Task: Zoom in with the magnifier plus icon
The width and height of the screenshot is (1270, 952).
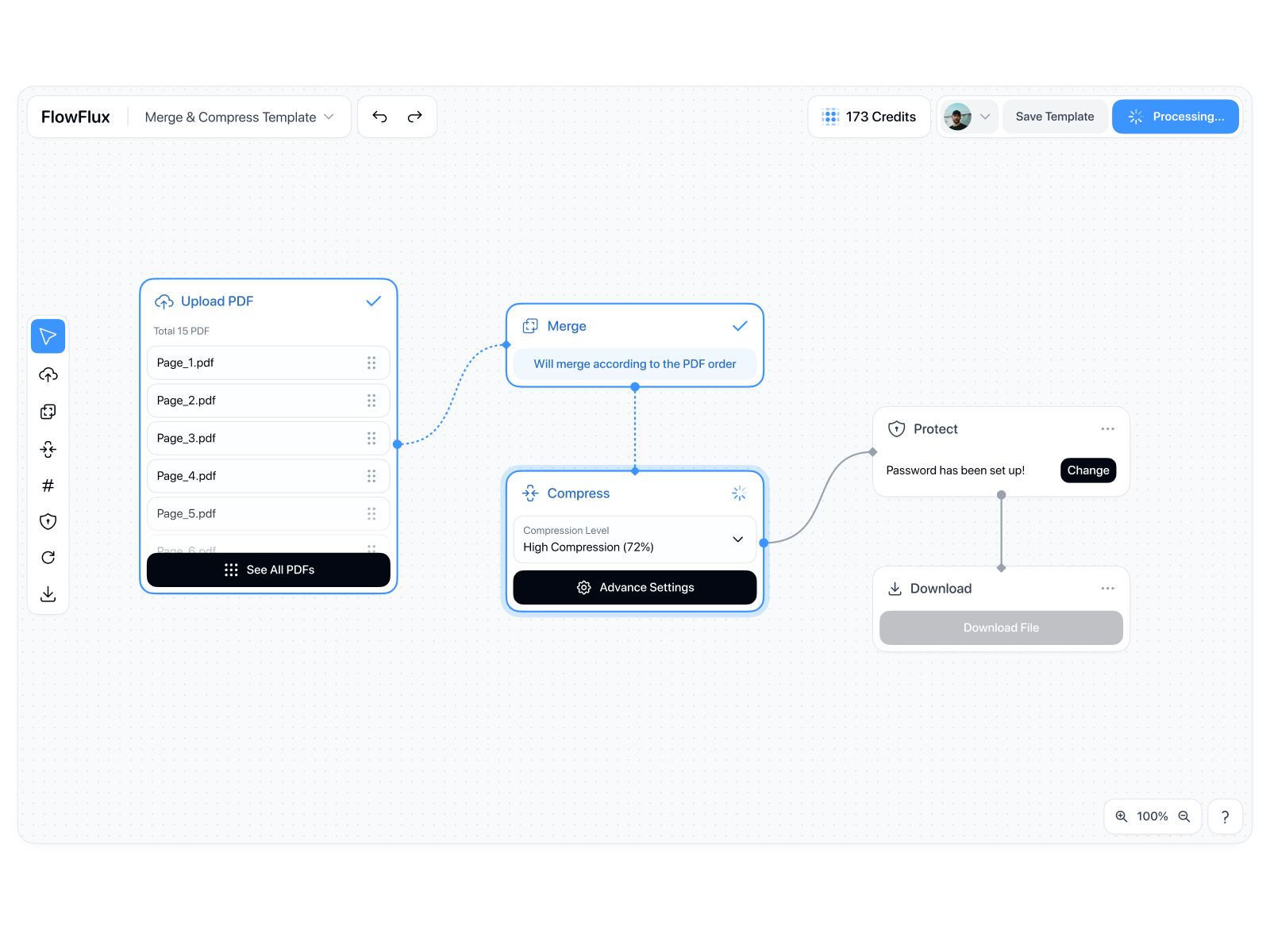Action: [1121, 816]
